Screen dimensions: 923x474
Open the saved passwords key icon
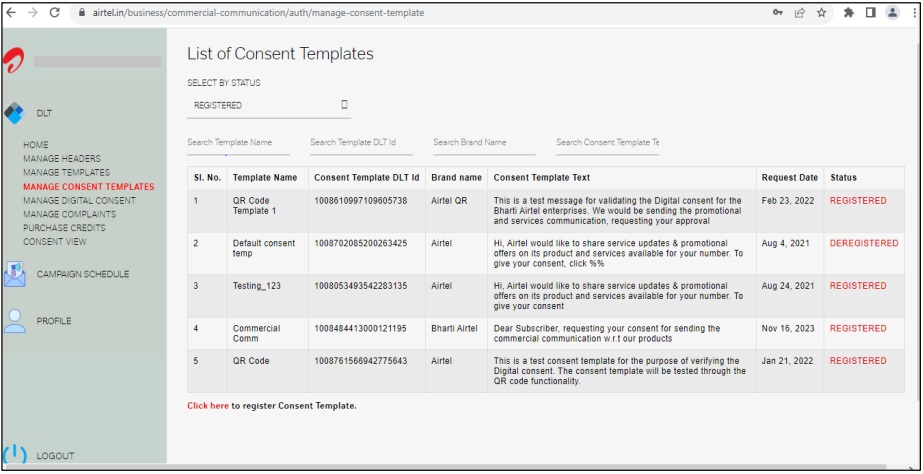(x=778, y=13)
